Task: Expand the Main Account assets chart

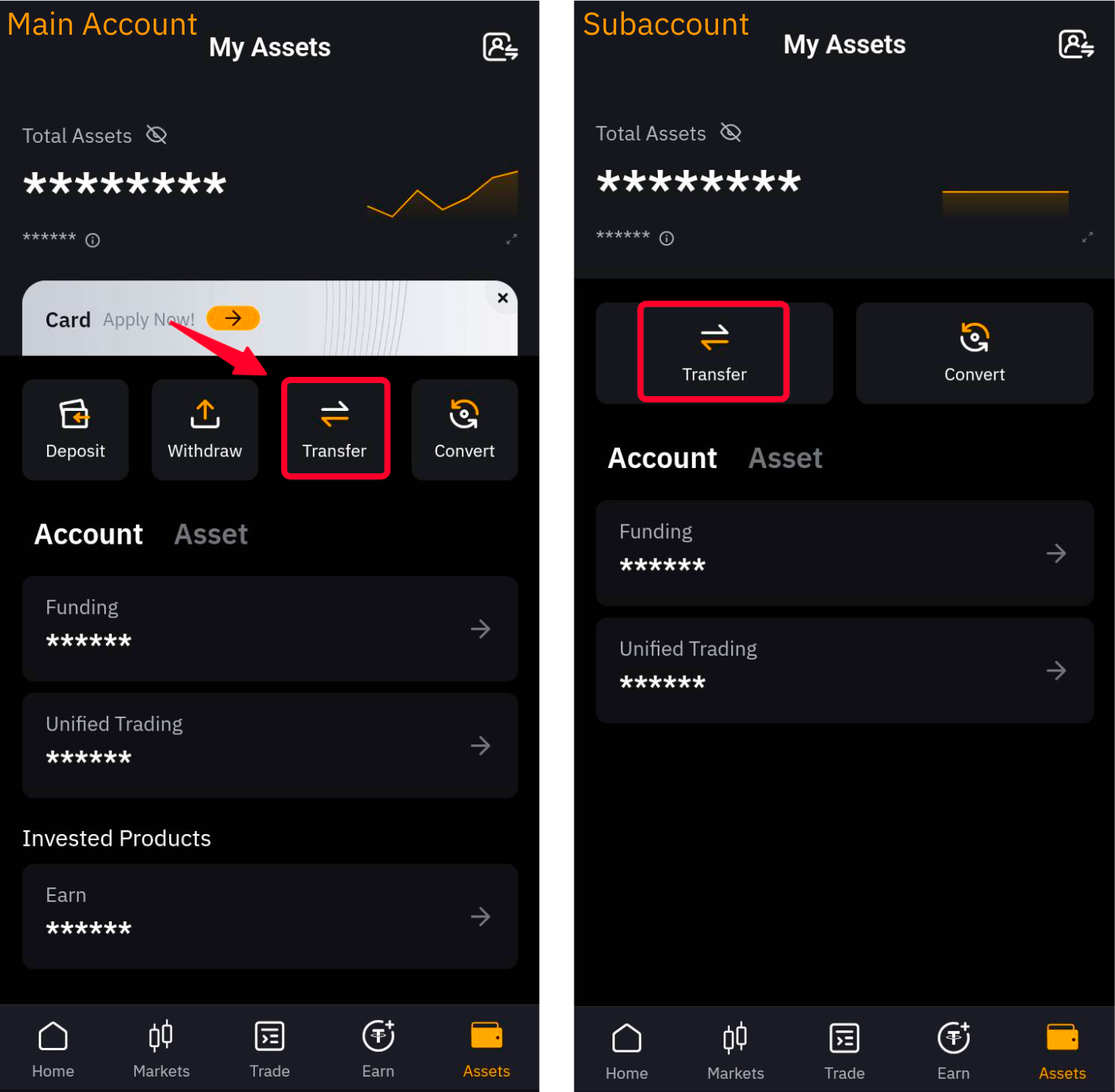Action: coord(511,239)
